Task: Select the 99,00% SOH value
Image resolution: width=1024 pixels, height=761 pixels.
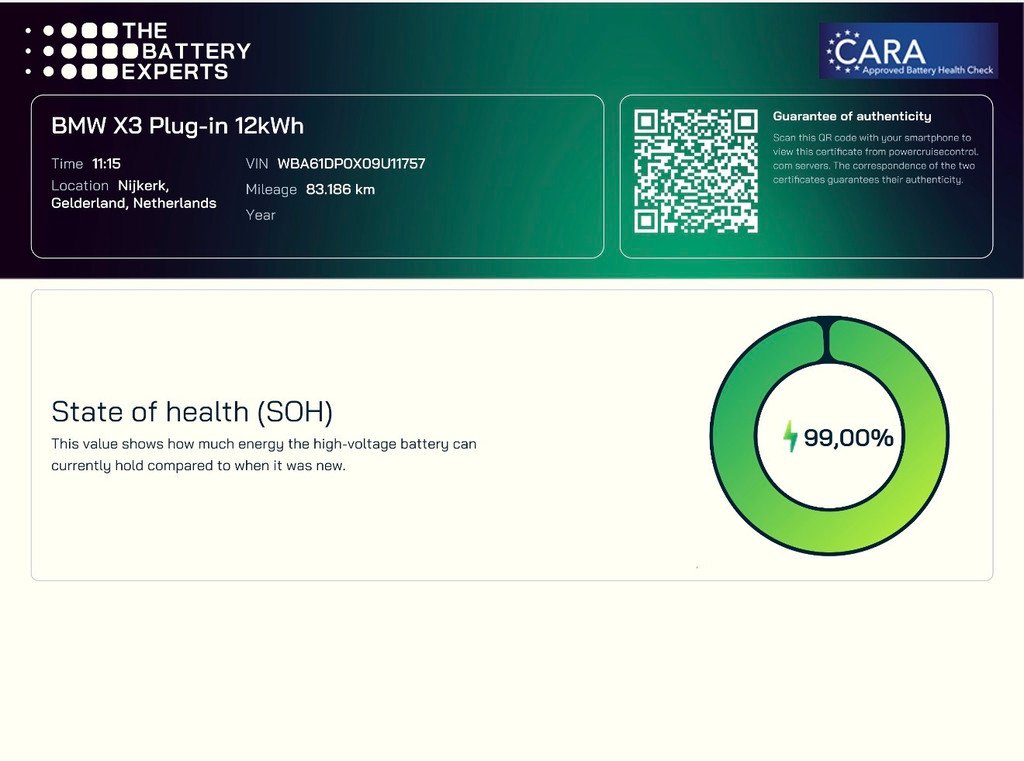Action: tap(848, 438)
